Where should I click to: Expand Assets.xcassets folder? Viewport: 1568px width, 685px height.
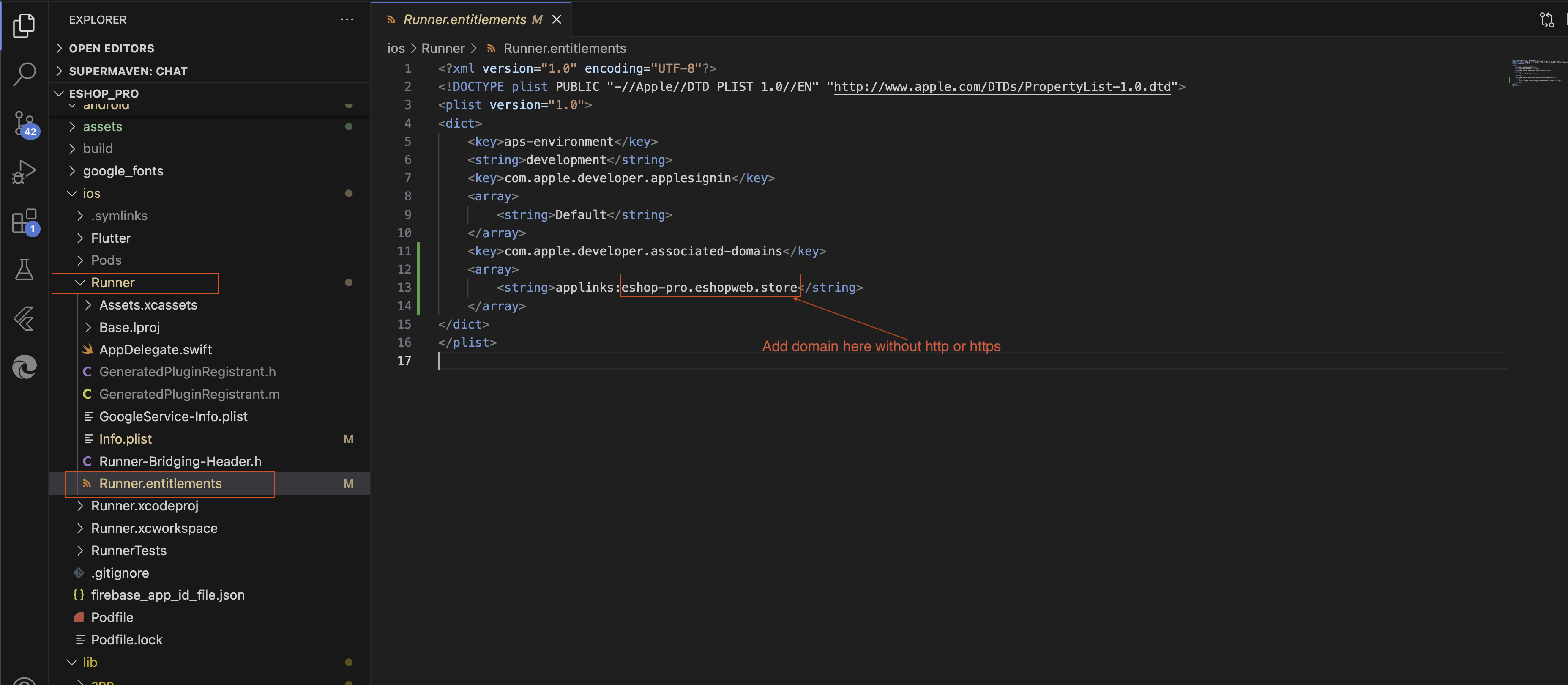tap(209, 305)
